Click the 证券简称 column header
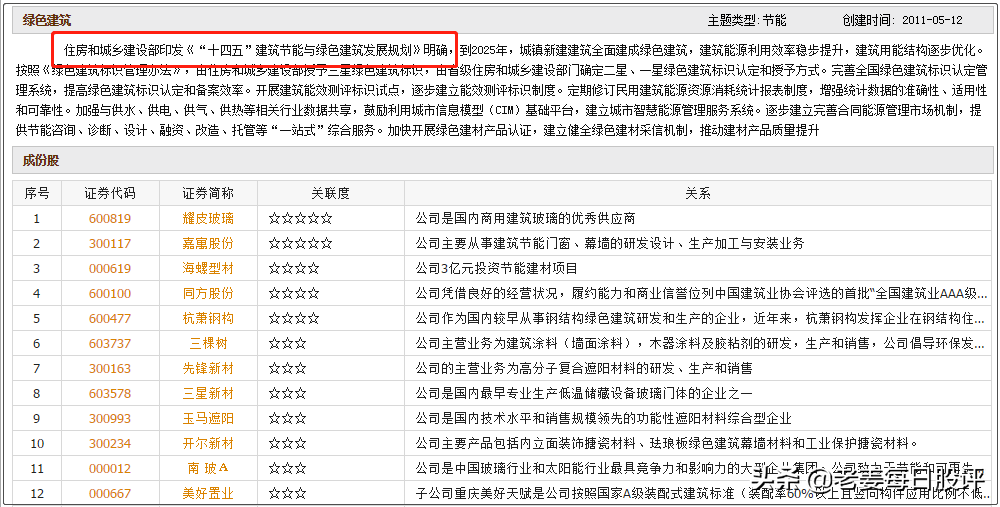This screenshot has width=1000, height=507. click(208, 193)
